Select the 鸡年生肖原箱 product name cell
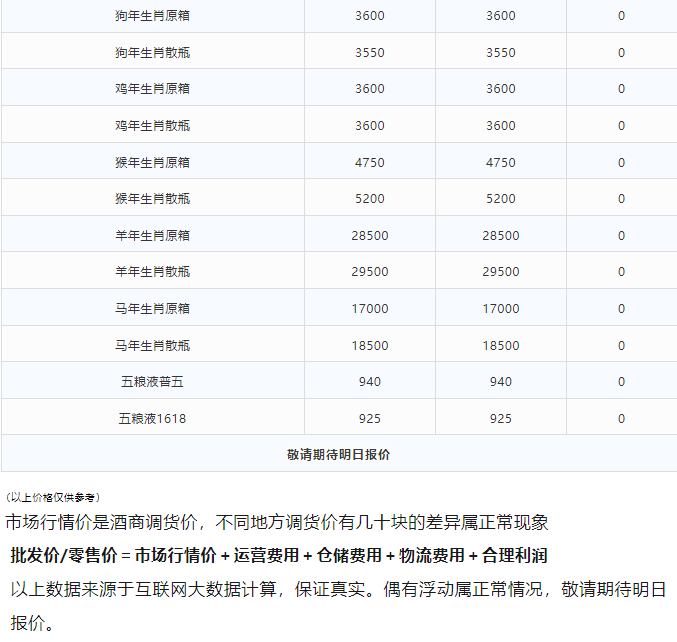The width and height of the screenshot is (677, 642). pos(152,89)
